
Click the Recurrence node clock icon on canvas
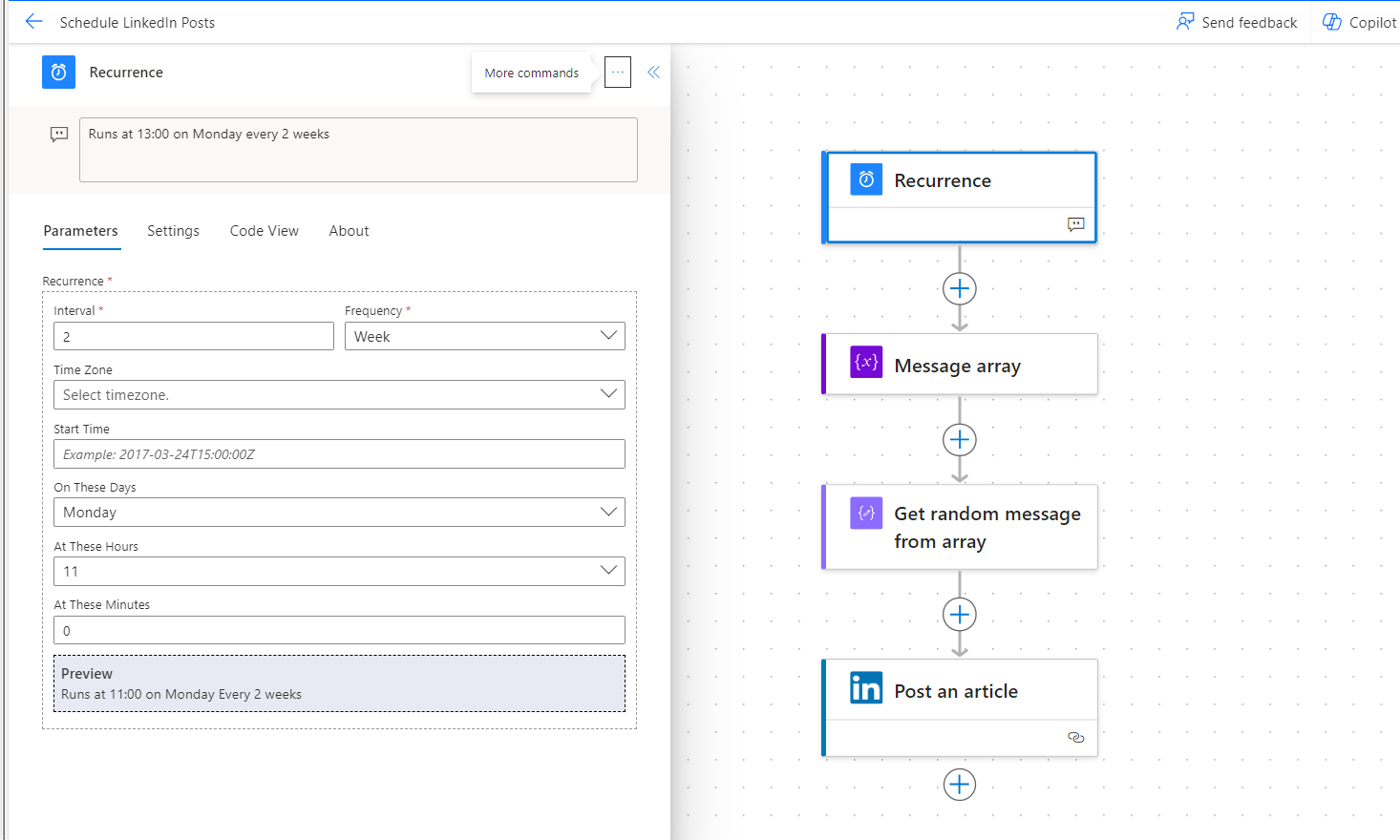866,179
